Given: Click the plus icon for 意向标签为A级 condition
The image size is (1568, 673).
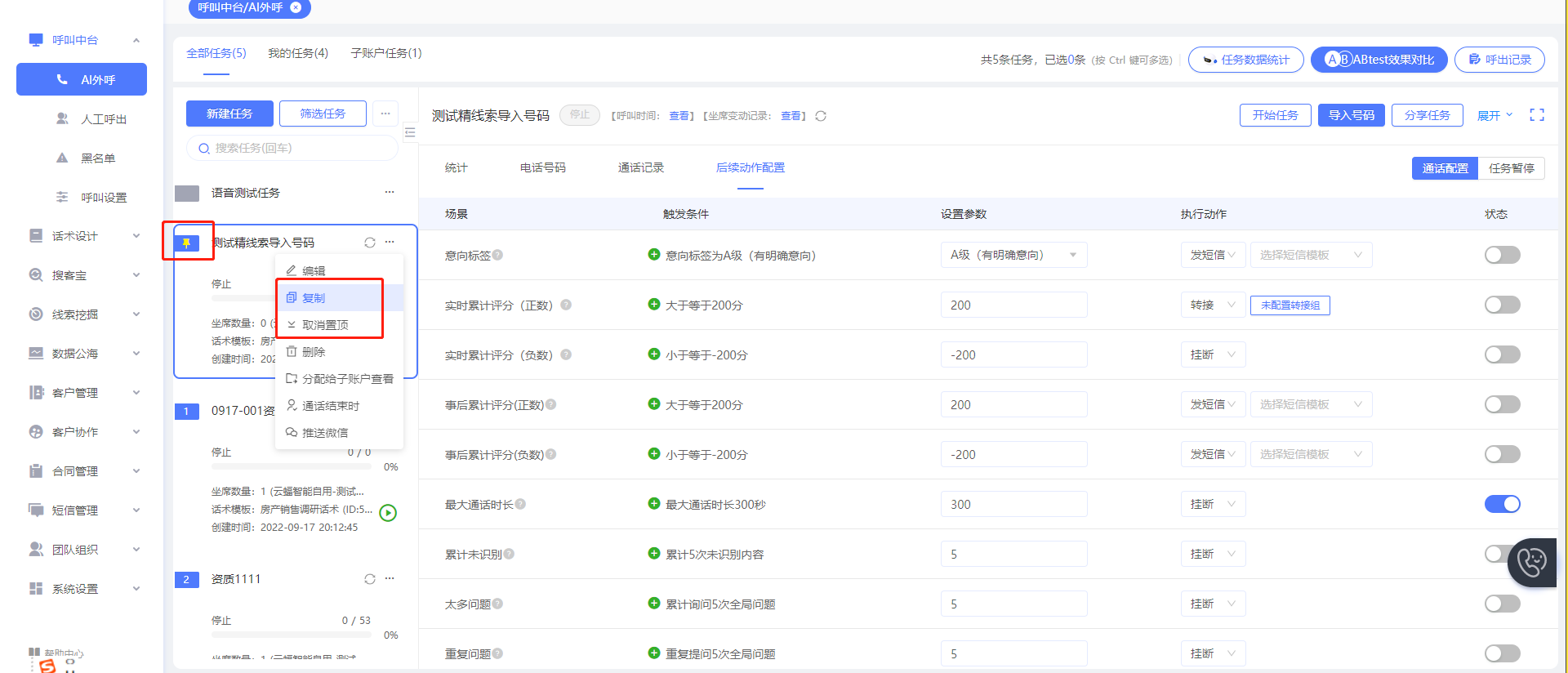Looking at the screenshot, I should (x=654, y=254).
